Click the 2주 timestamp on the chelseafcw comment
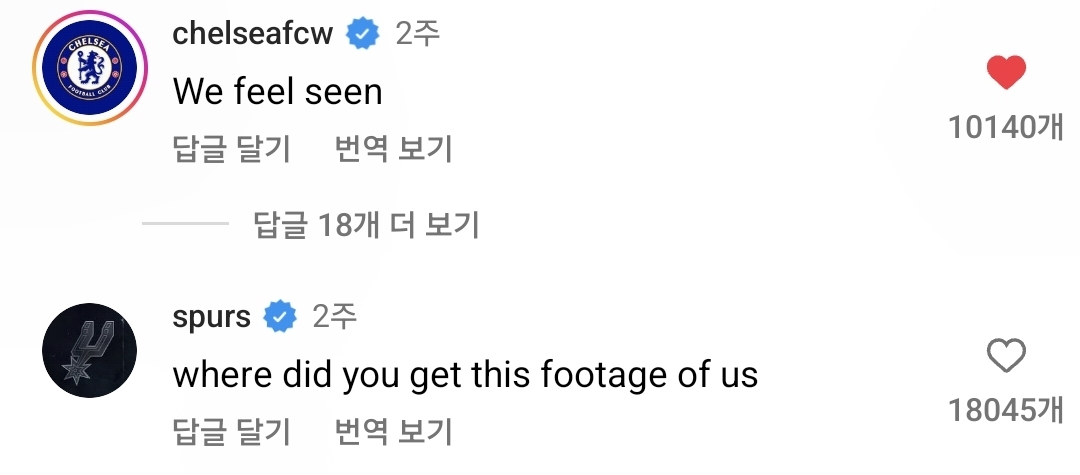The width and height of the screenshot is (1080, 475). pyautogui.click(x=417, y=34)
